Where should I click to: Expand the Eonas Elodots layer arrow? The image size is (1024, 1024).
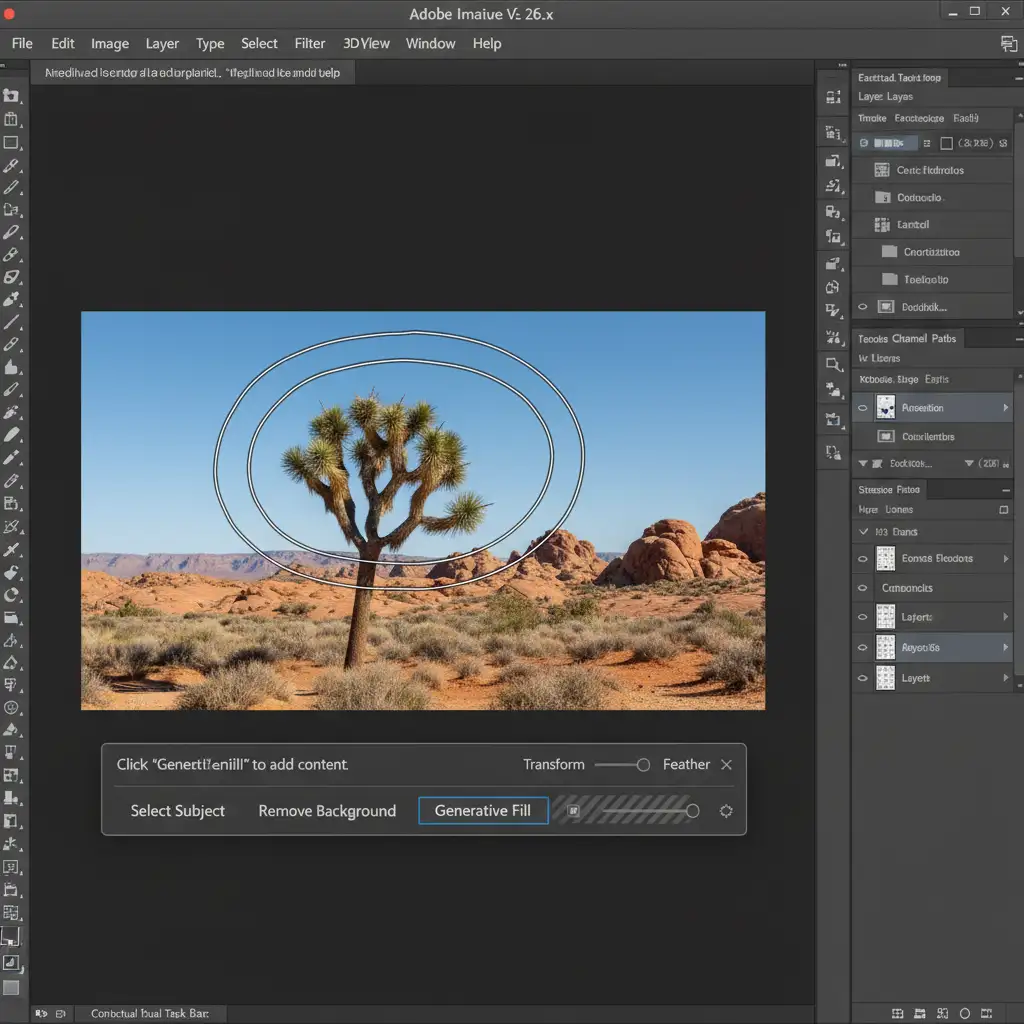1005,559
